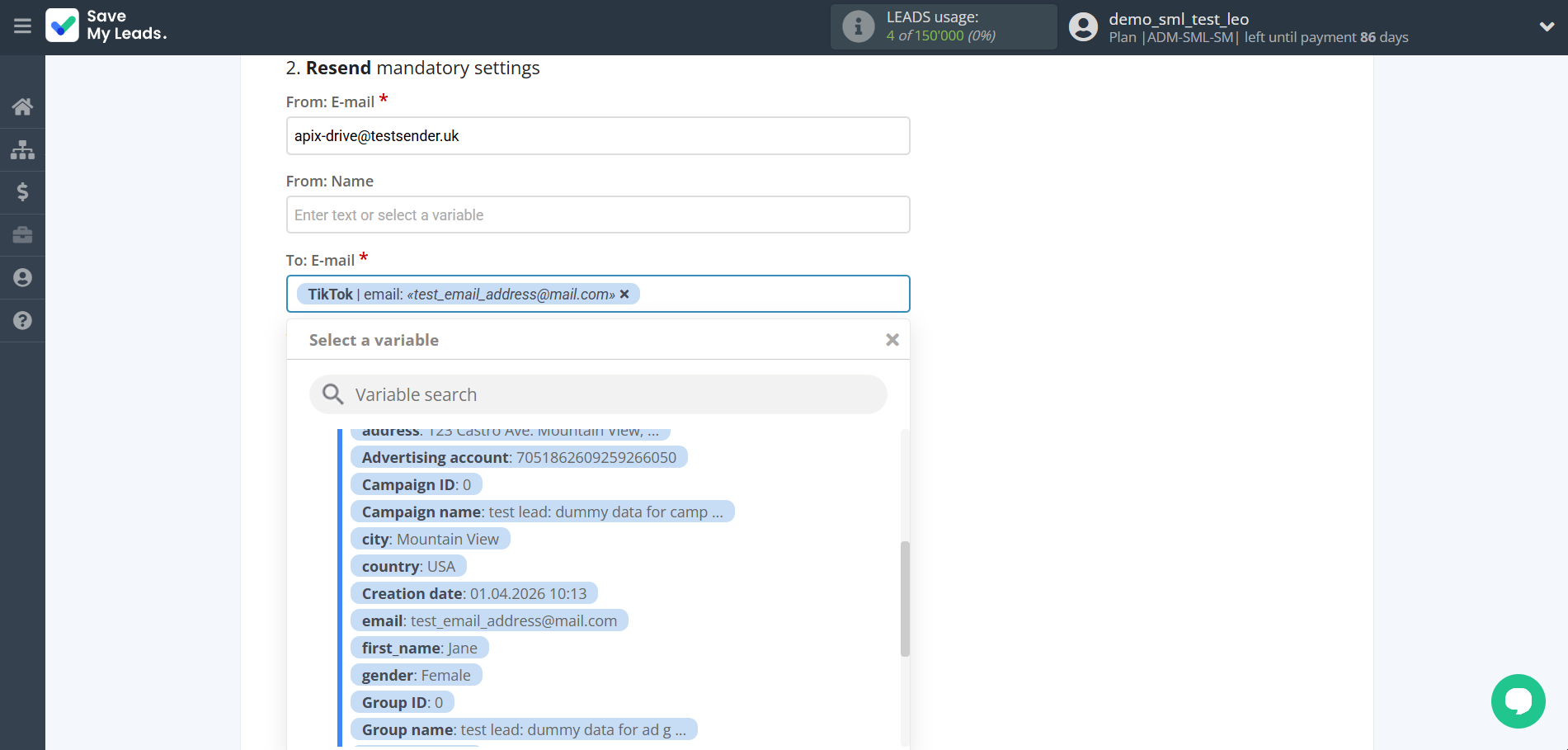The height and width of the screenshot is (750, 1568).
Task: Open the hamburger navigation menu
Action: tap(22, 27)
